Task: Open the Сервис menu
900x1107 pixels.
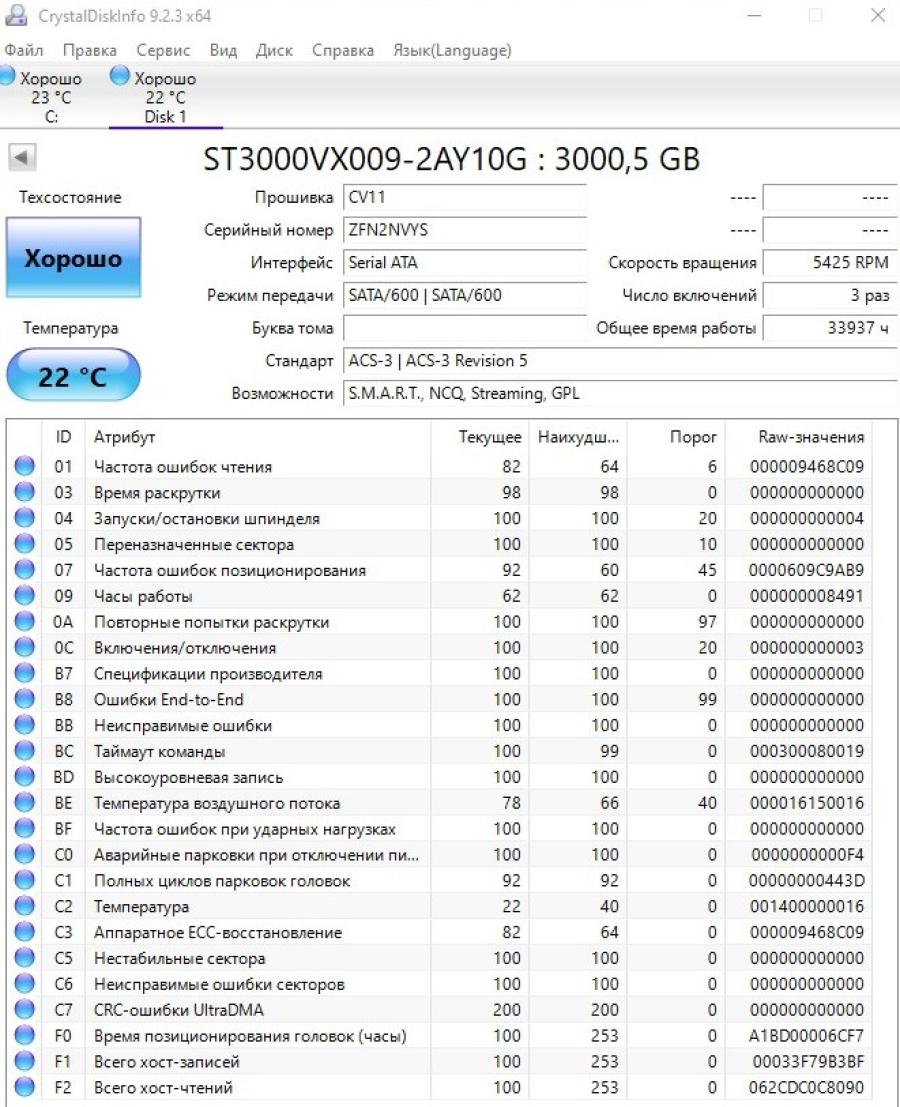Action: (163, 50)
